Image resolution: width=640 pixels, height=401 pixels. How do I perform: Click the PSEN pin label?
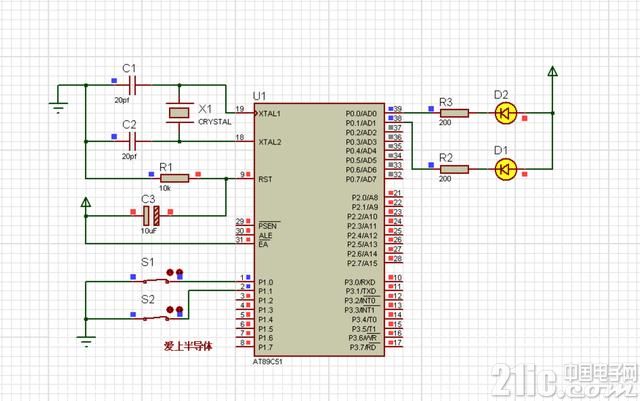pos(268,226)
